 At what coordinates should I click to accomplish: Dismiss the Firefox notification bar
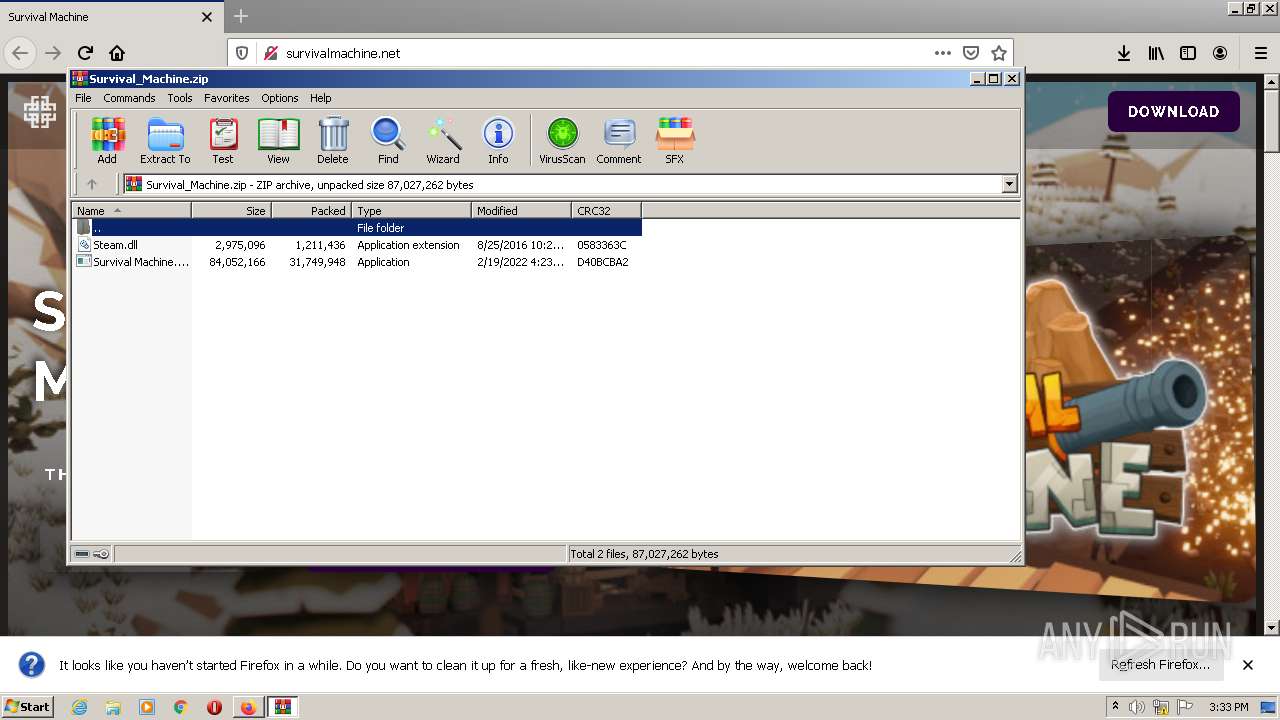point(1248,665)
